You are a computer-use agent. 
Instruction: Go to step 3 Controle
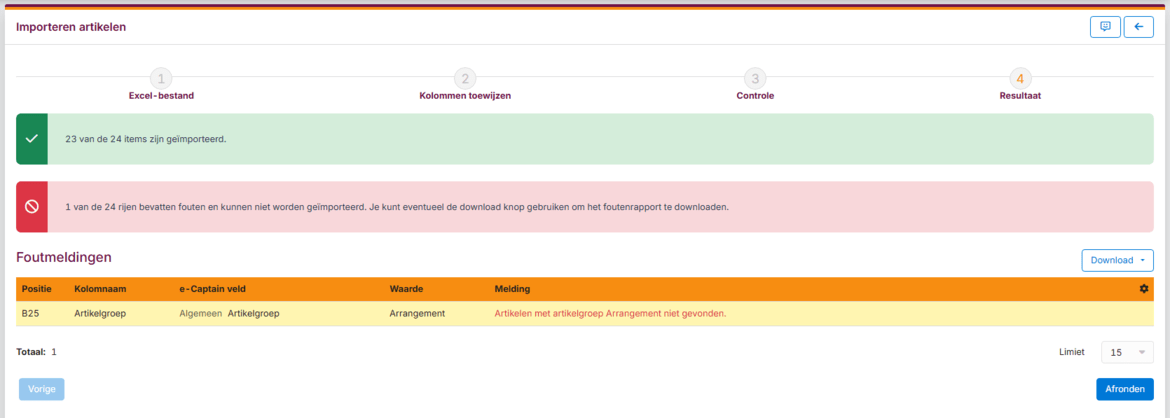pos(755,85)
